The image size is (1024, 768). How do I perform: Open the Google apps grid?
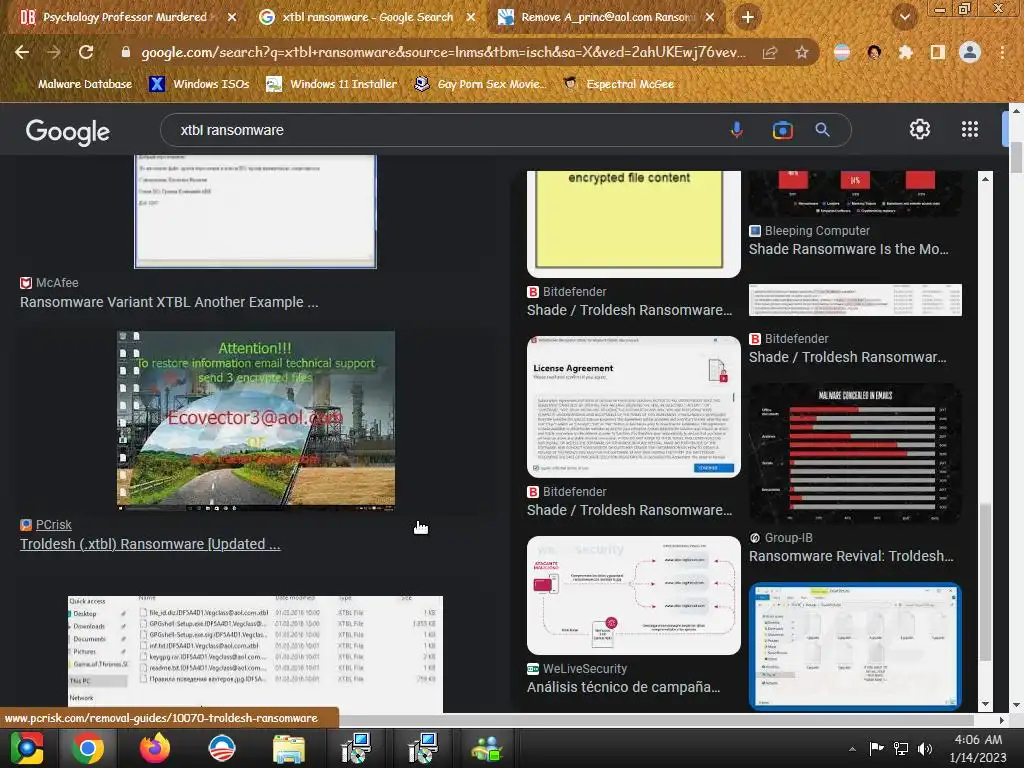[970, 129]
